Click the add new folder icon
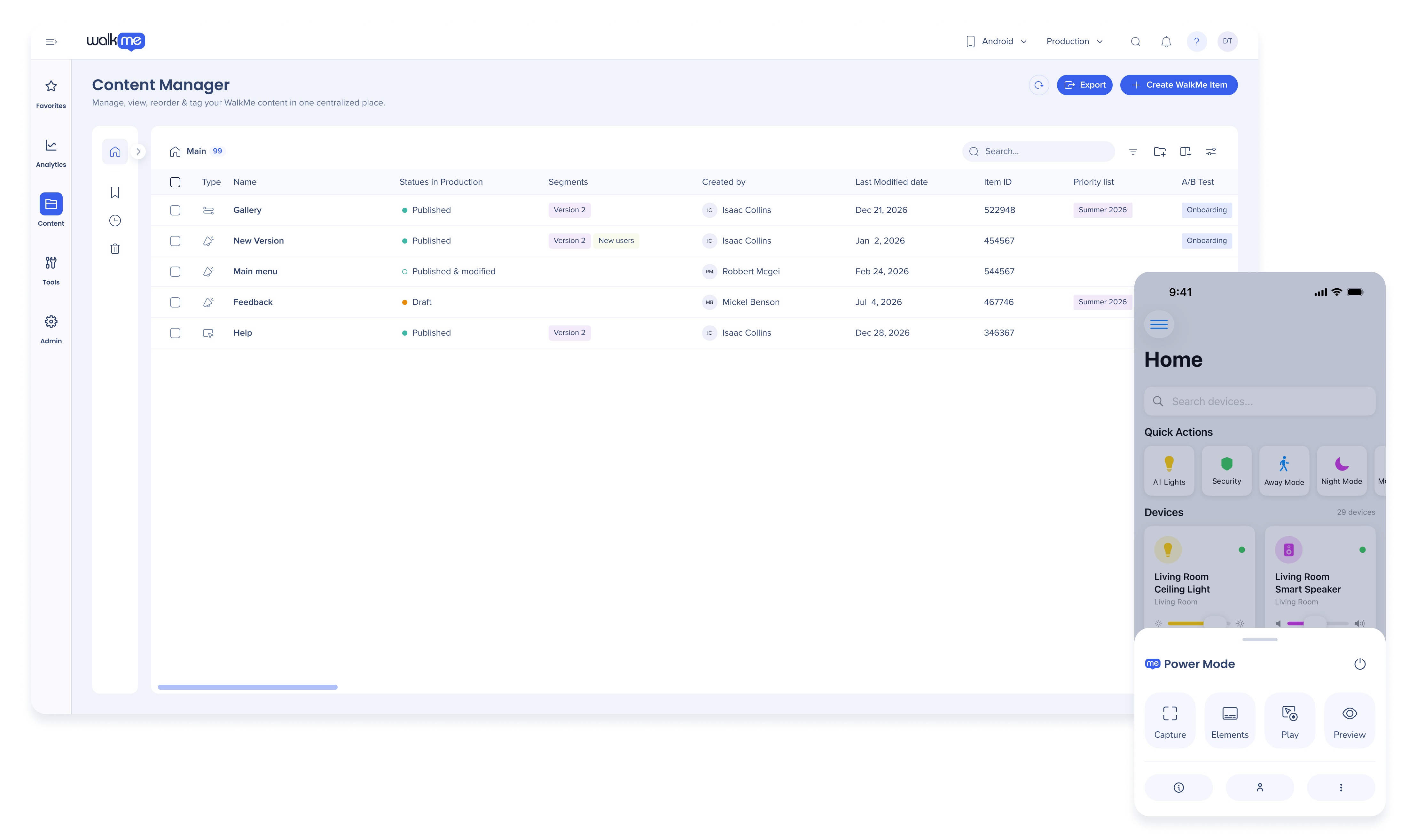The height and width of the screenshot is (840, 1417). pos(1159,152)
